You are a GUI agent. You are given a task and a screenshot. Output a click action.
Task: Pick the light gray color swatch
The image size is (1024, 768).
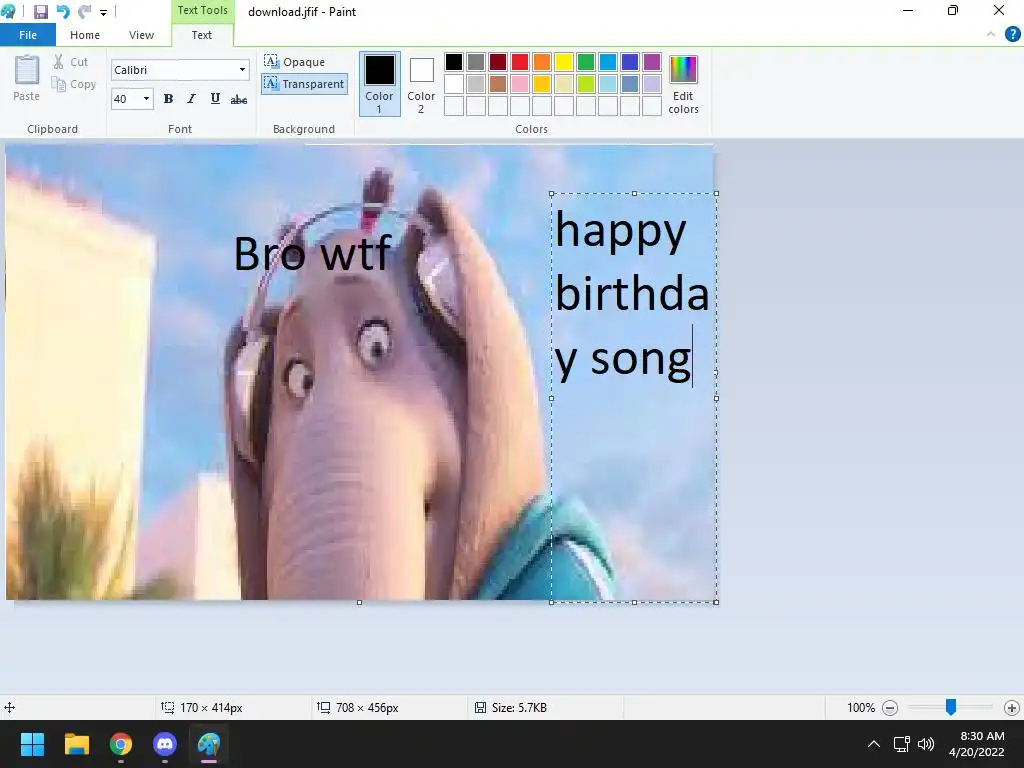click(476, 84)
